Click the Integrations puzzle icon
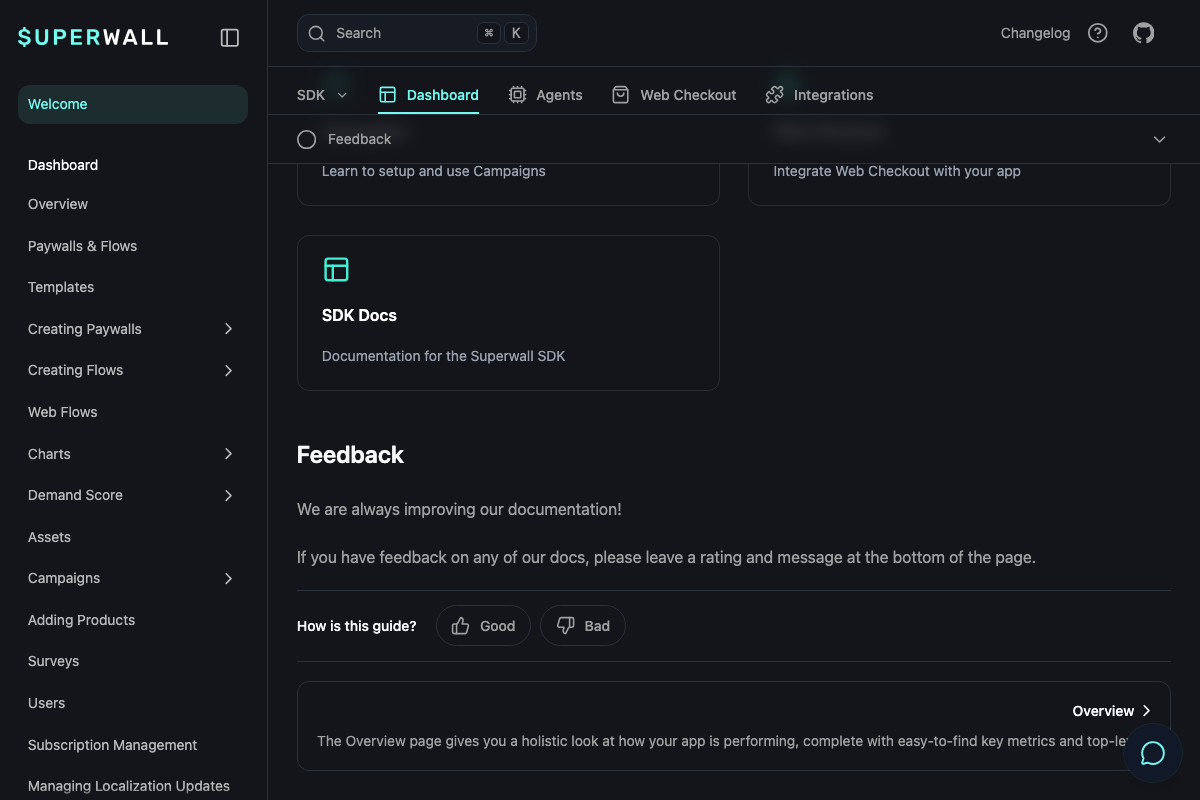Screen dimensions: 1200x800 (x=774, y=95)
